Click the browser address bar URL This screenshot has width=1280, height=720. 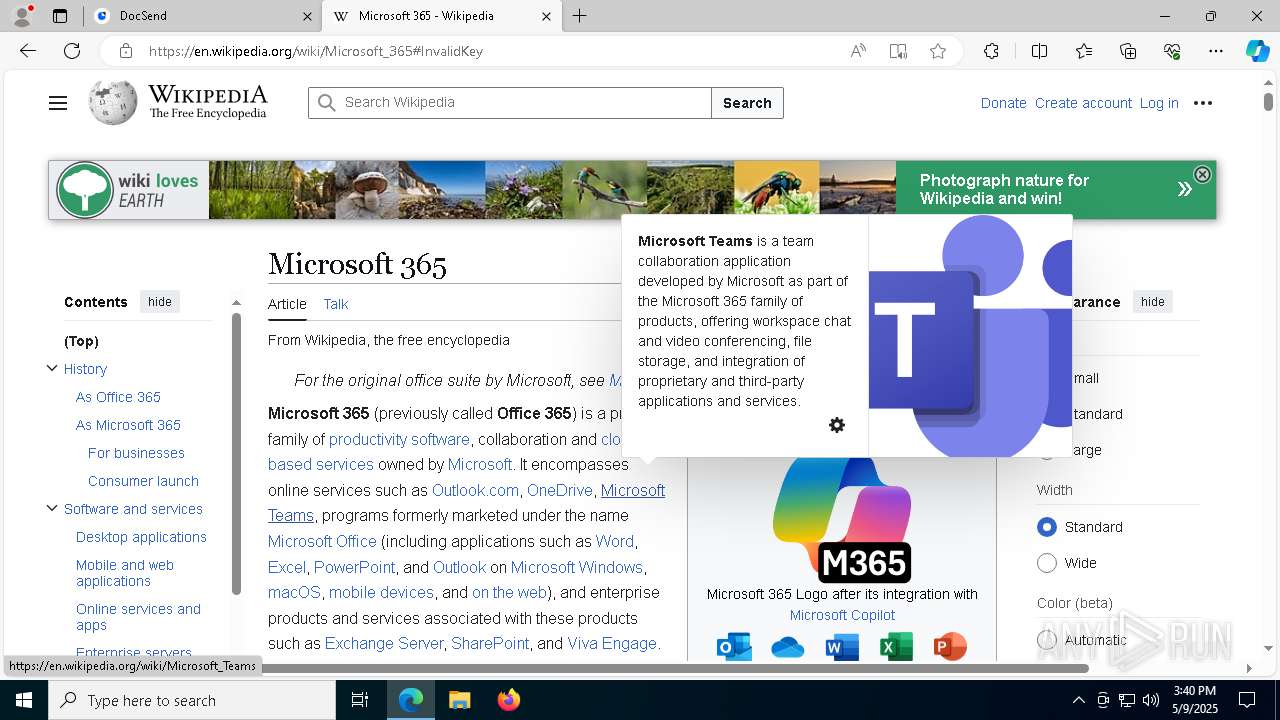316,51
